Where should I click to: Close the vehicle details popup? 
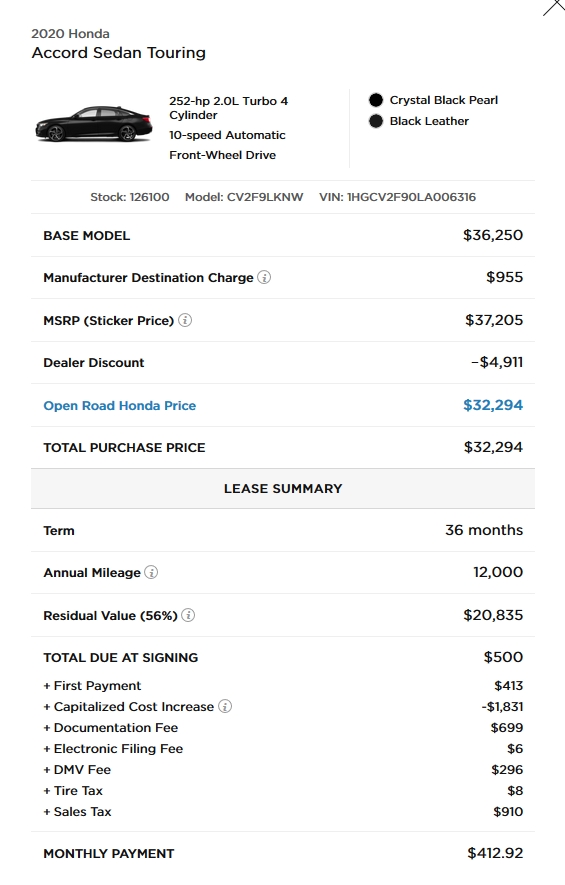click(x=553, y=7)
